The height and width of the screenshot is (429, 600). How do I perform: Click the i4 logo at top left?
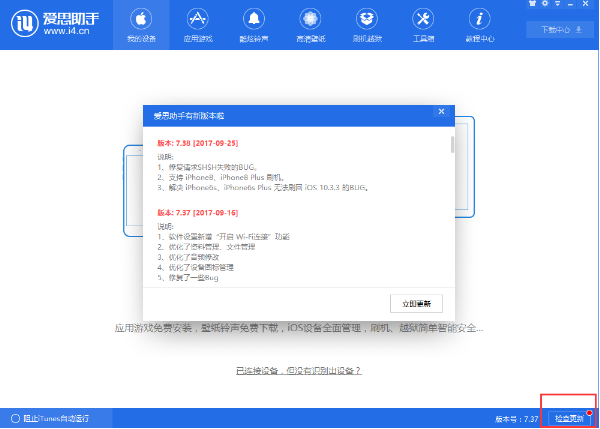coord(25,24)
